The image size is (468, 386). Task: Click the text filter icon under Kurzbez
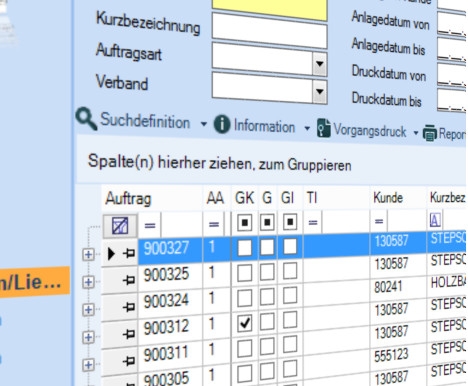(435, 220)
